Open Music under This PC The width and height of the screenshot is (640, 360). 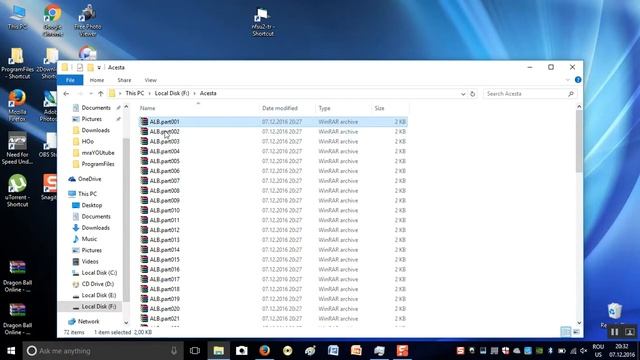89,239
